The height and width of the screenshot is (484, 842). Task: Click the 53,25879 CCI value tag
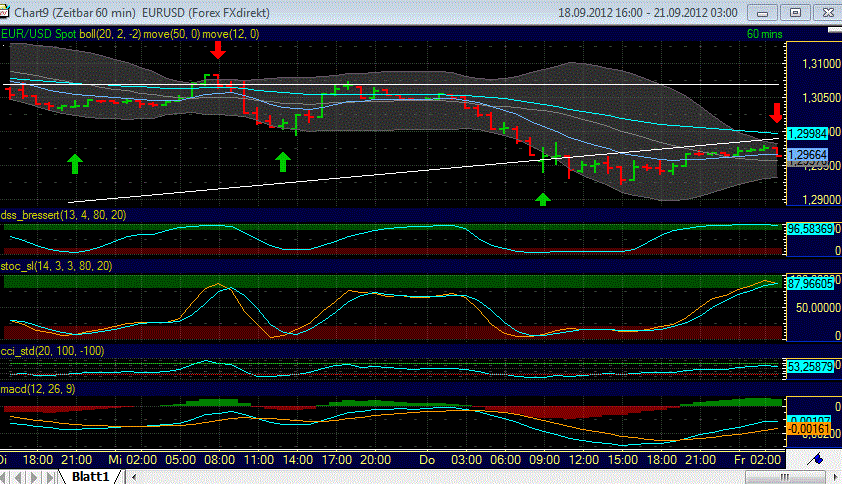pos(810,367)
